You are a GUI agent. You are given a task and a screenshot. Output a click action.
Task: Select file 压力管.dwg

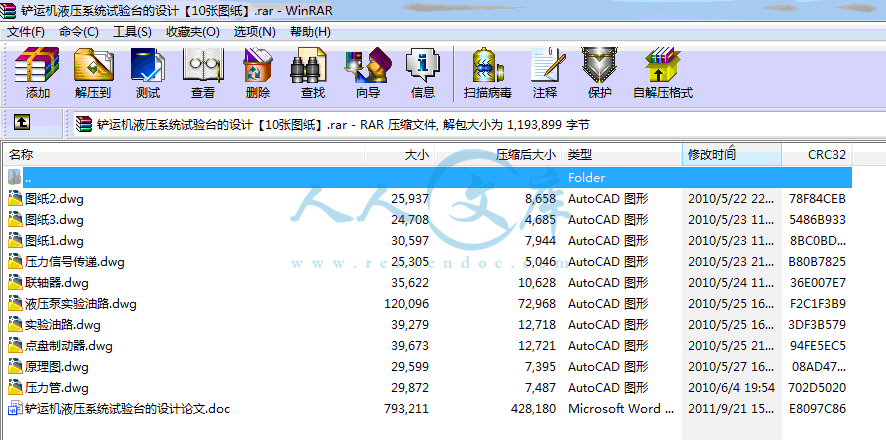pyautogui.click(x=57, y=387)
